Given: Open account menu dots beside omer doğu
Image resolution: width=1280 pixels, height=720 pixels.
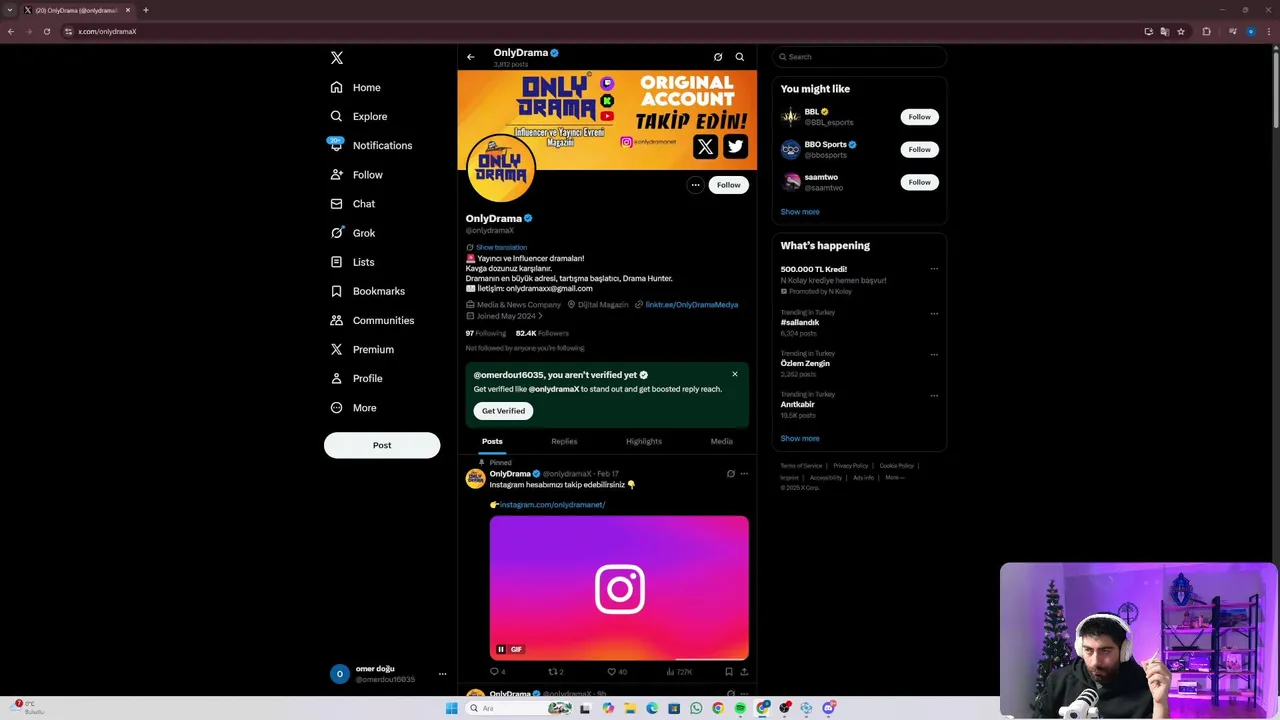Looking at the screenshot, I should click(x=442, y=674).
